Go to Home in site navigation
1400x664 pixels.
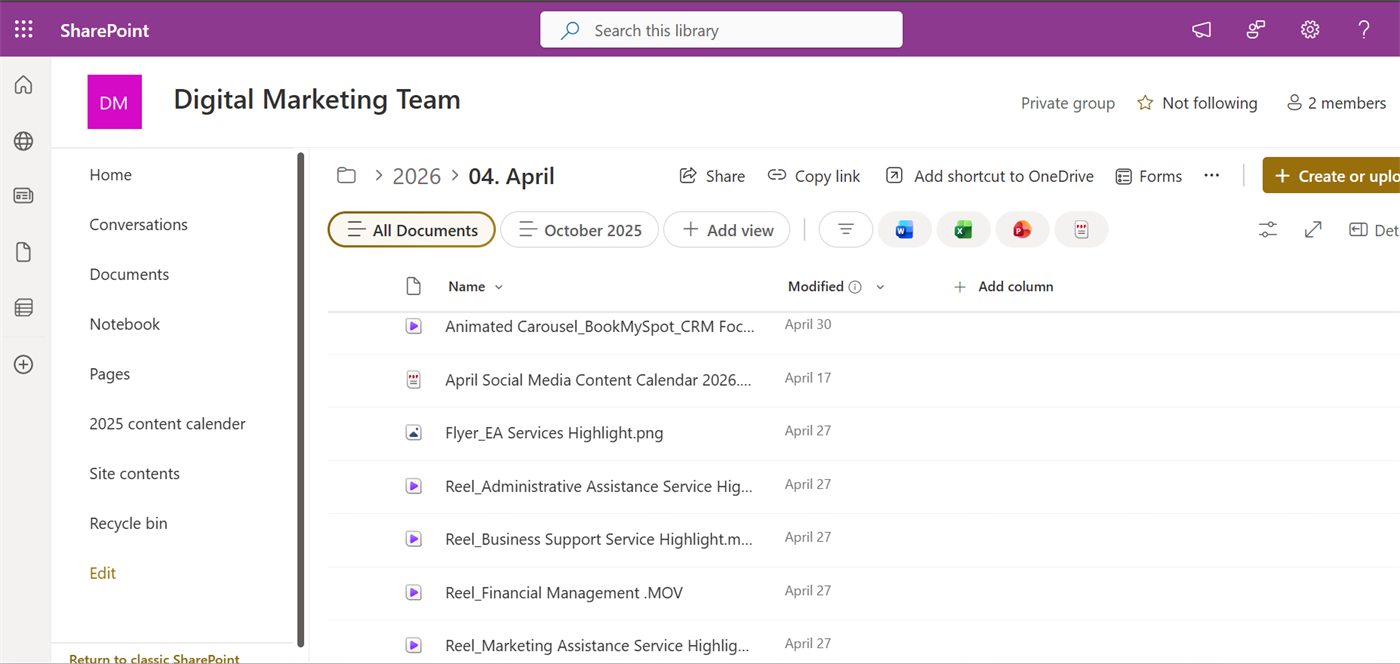click(110, 175)
